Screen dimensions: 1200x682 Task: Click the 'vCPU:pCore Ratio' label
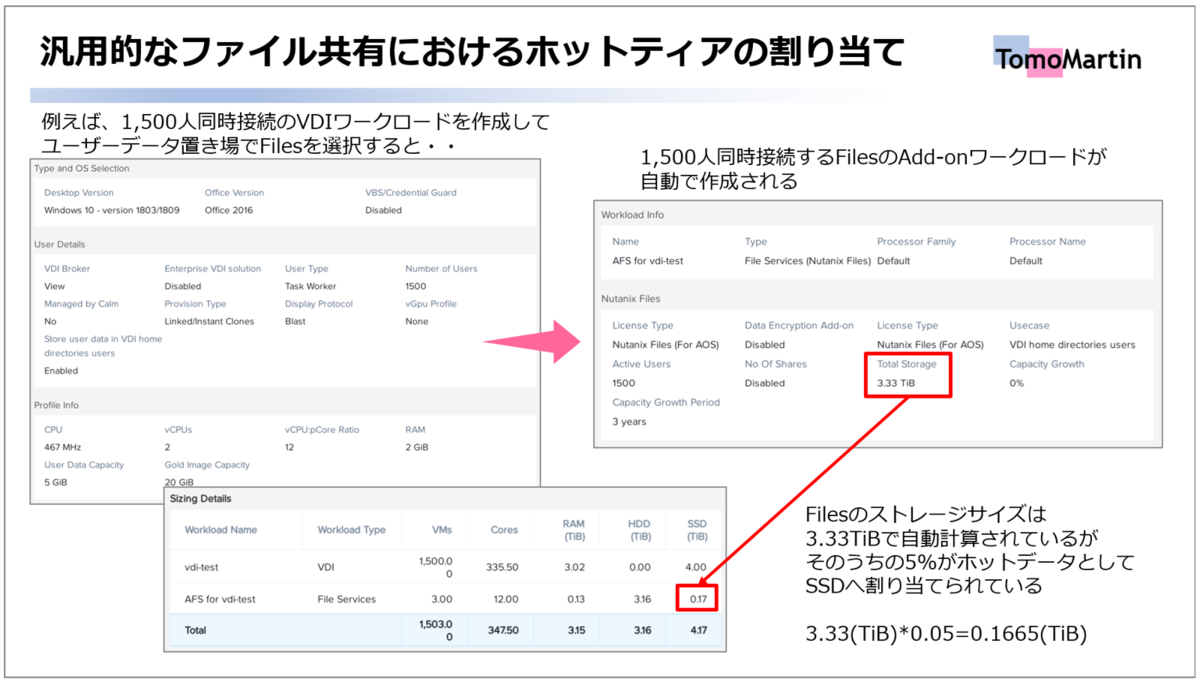click(x=322, y=429)
